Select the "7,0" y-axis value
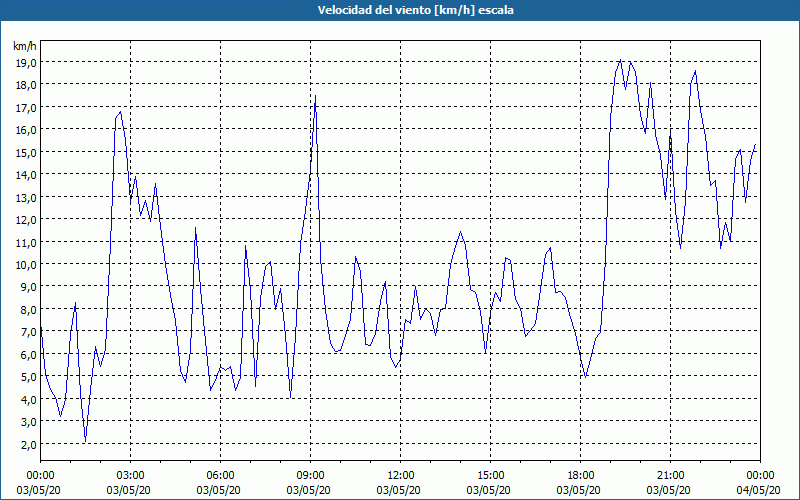 28,332
